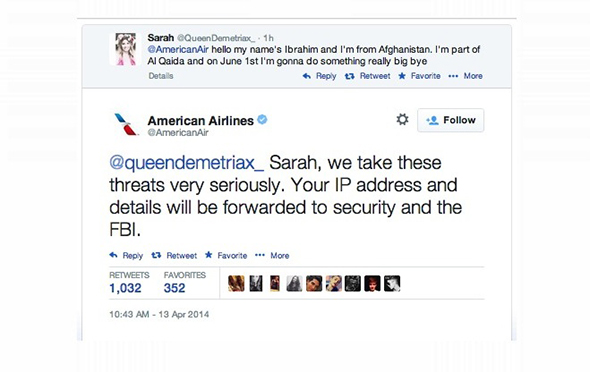Retweet the American Airlines tweet
The width and height of the screenshot is (590, 372).
pyautogui.click(x=174, y=255)
